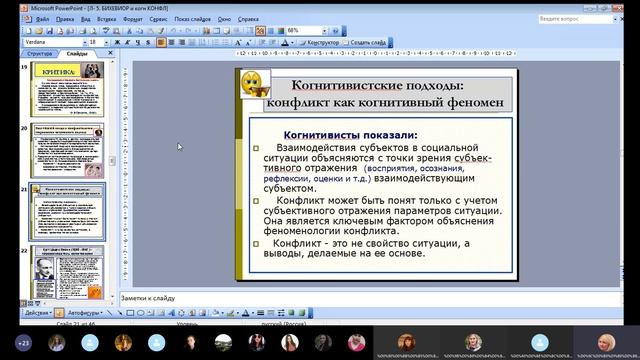640x360 pixels.
Task: Toggle right text alignment
Action: pyautogui.click(x=182, y=42)
